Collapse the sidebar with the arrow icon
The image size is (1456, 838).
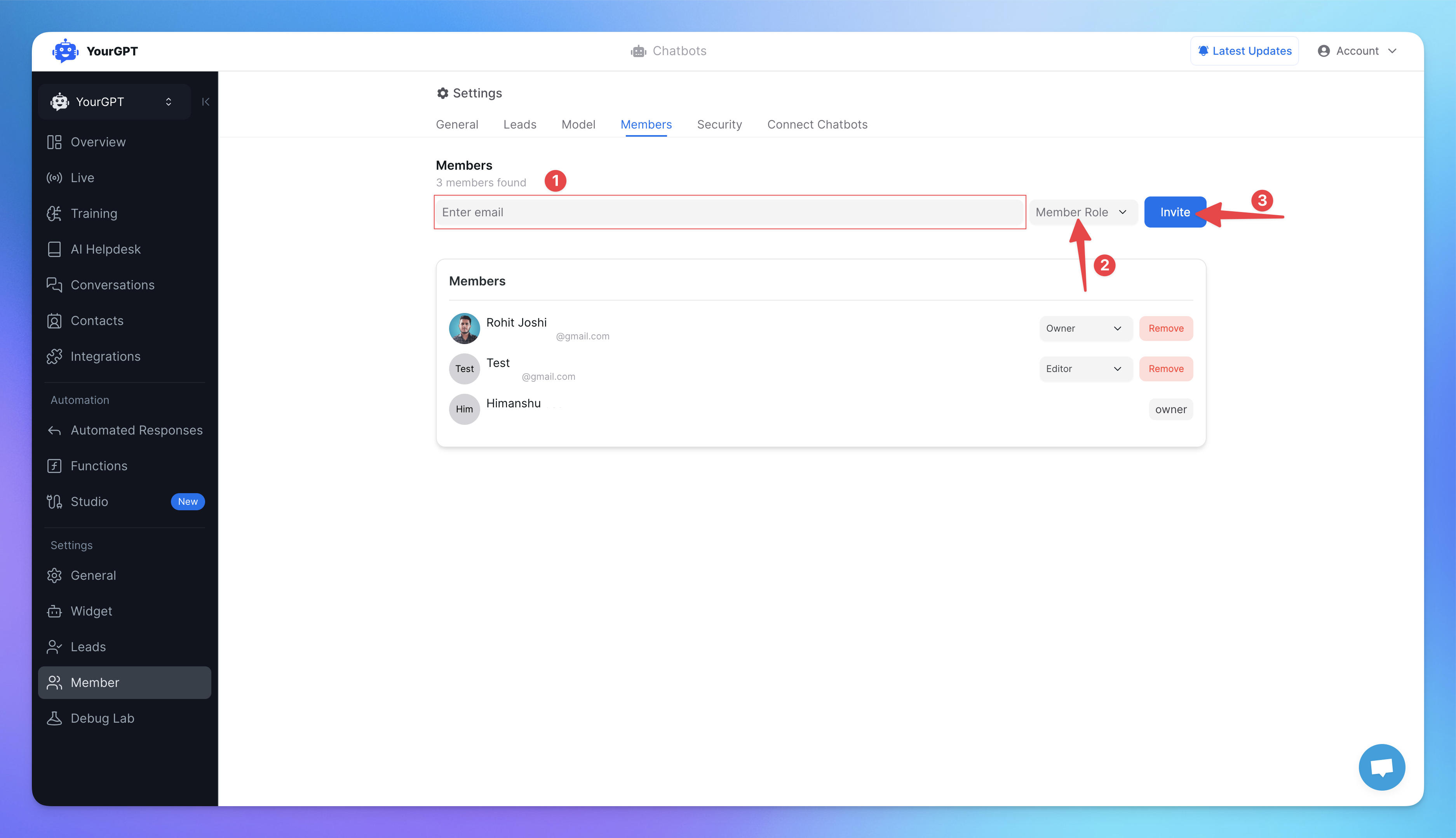tap(206, 102)
